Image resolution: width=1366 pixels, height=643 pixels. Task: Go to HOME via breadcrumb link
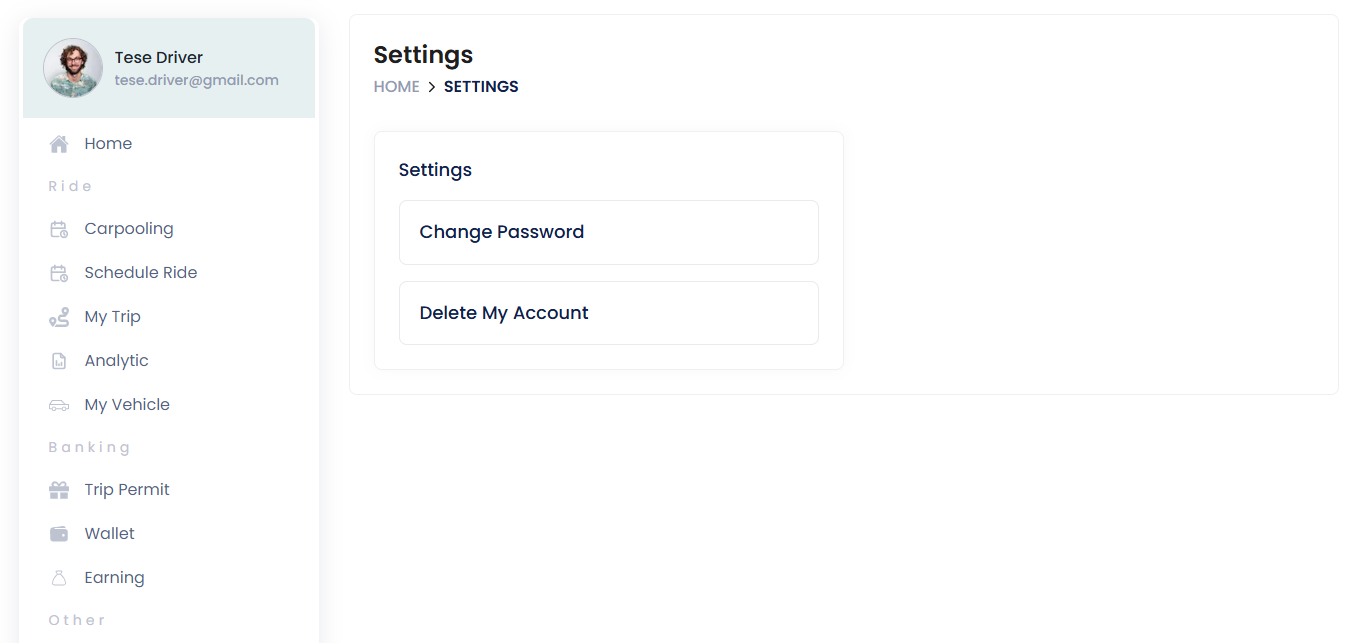[397, 87]
